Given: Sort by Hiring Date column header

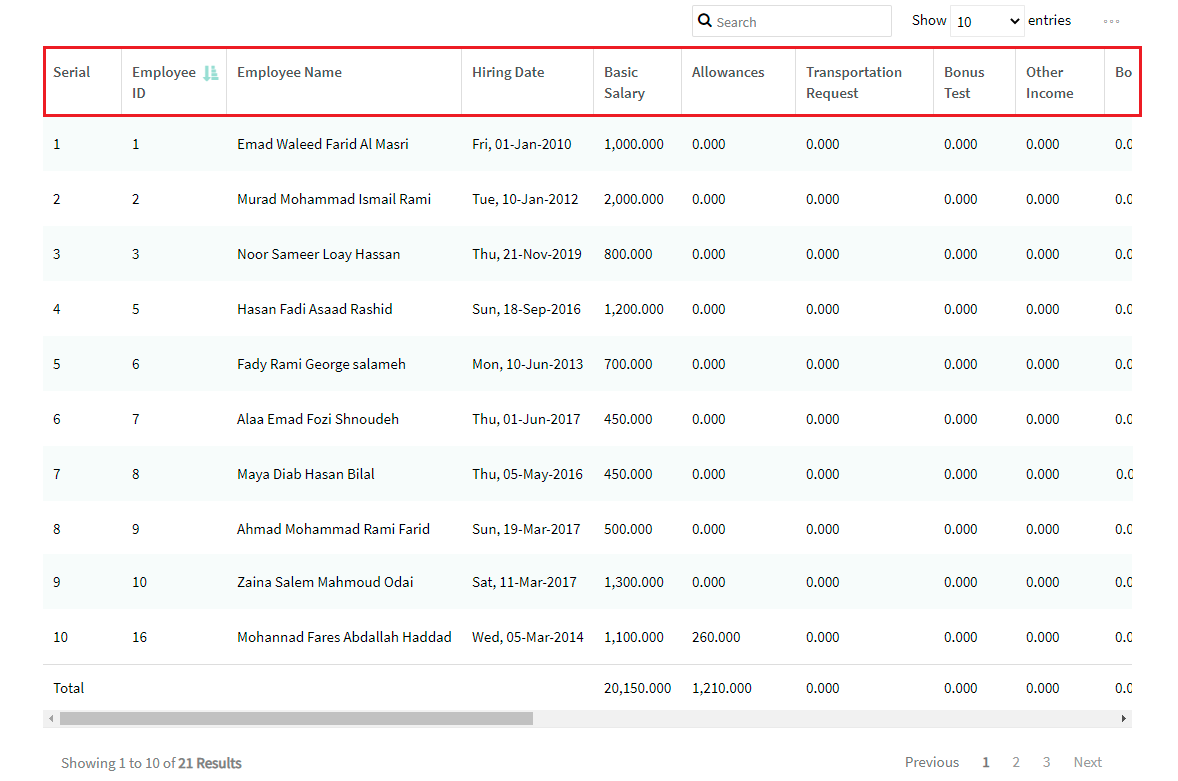Looking at the screenshot, I should pyautogui.click(x=508, y=72).
